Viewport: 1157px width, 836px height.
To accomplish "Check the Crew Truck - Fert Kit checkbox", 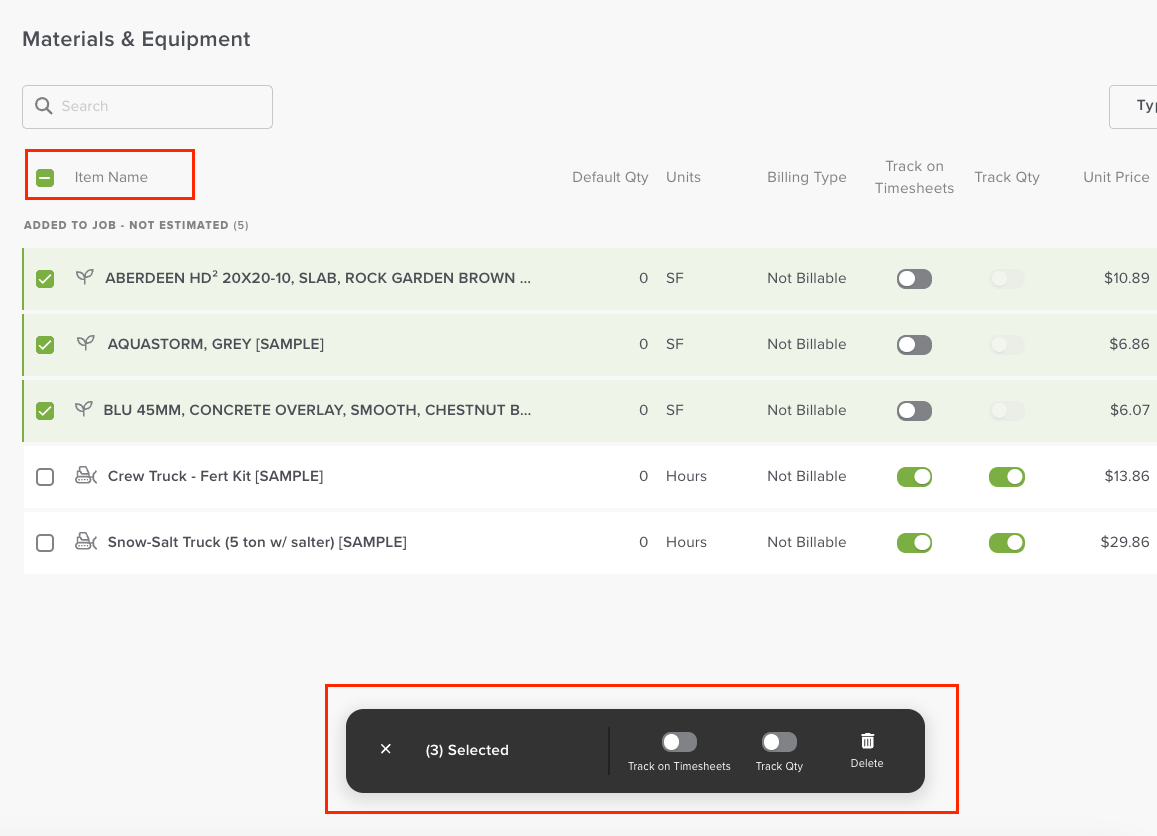I will pos(45,477).
